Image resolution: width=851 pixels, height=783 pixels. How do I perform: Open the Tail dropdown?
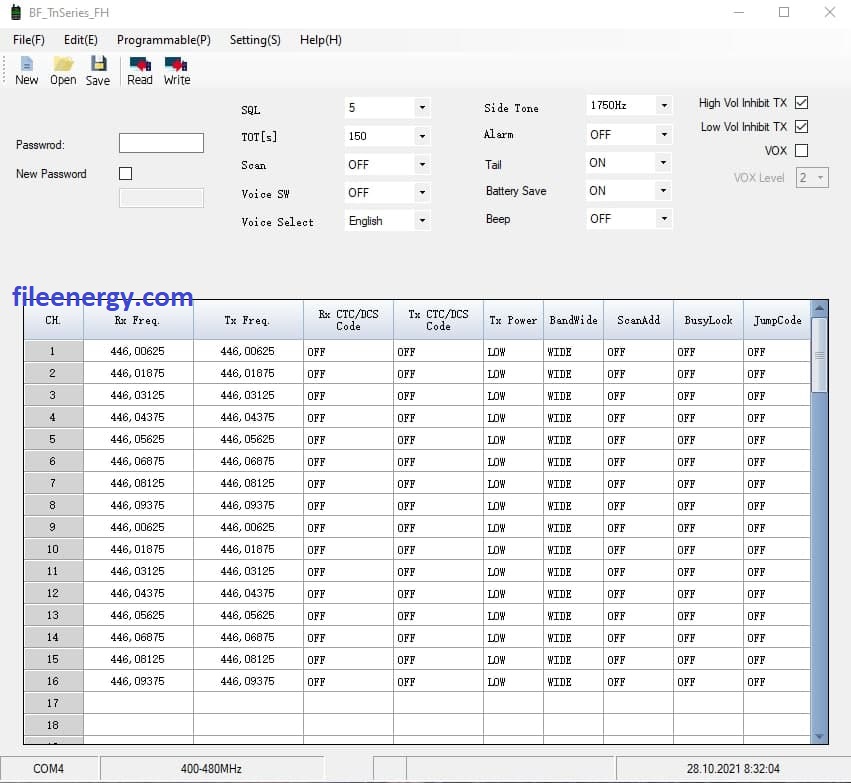(x=629, y=162)
